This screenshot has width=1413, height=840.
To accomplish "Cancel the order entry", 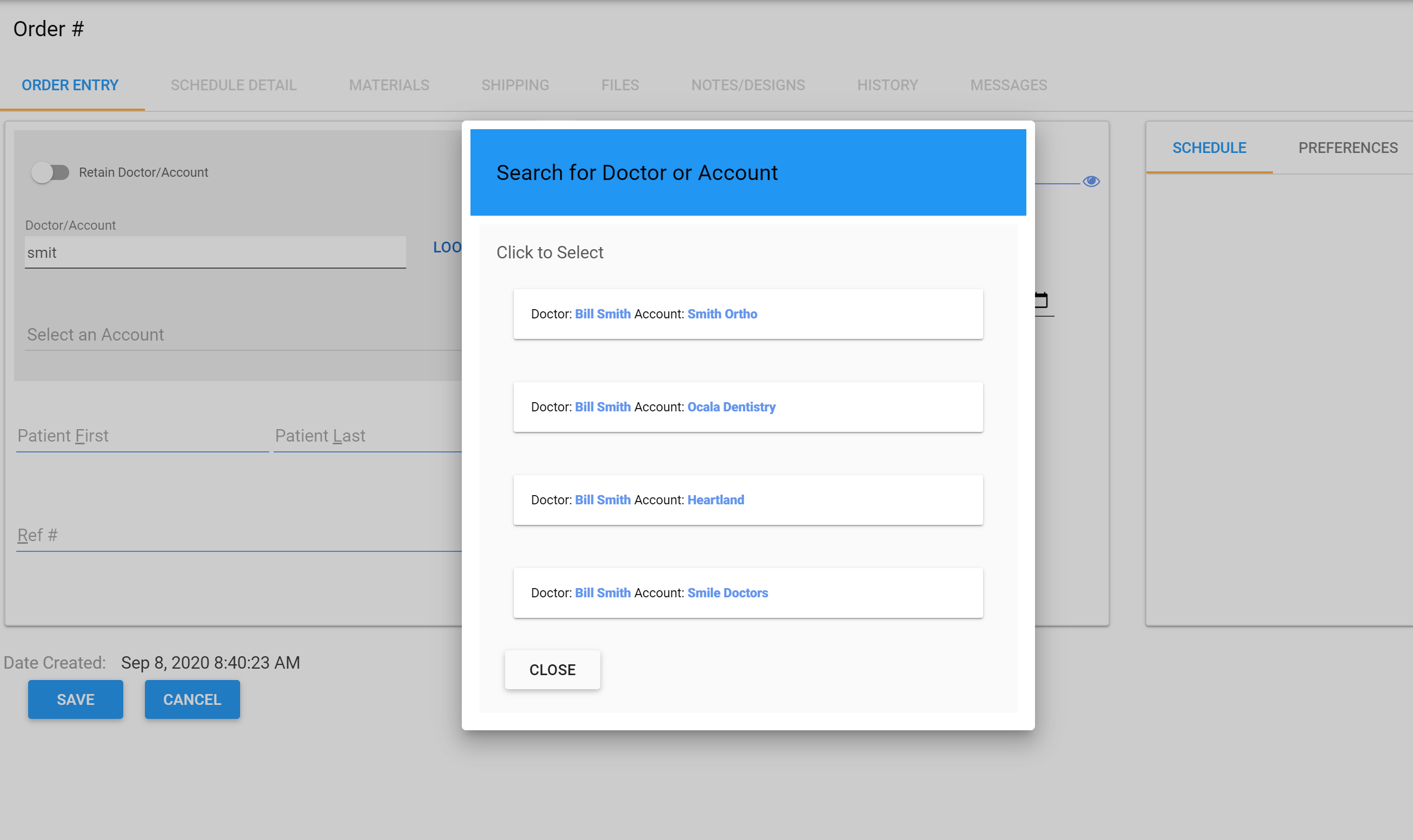I will [x=192, y=699].
